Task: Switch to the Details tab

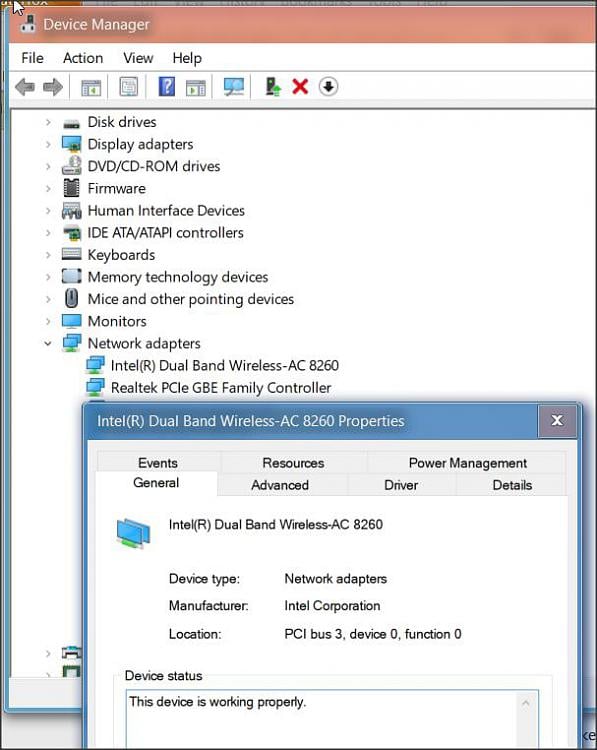Action: point(512,485)
